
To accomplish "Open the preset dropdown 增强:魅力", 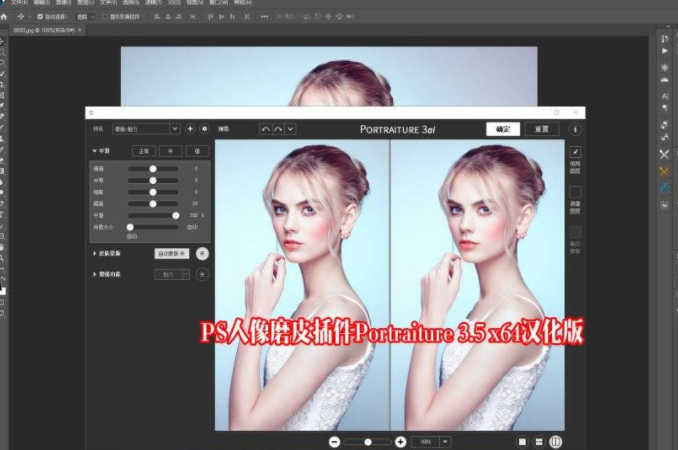I will coord(146,129).
